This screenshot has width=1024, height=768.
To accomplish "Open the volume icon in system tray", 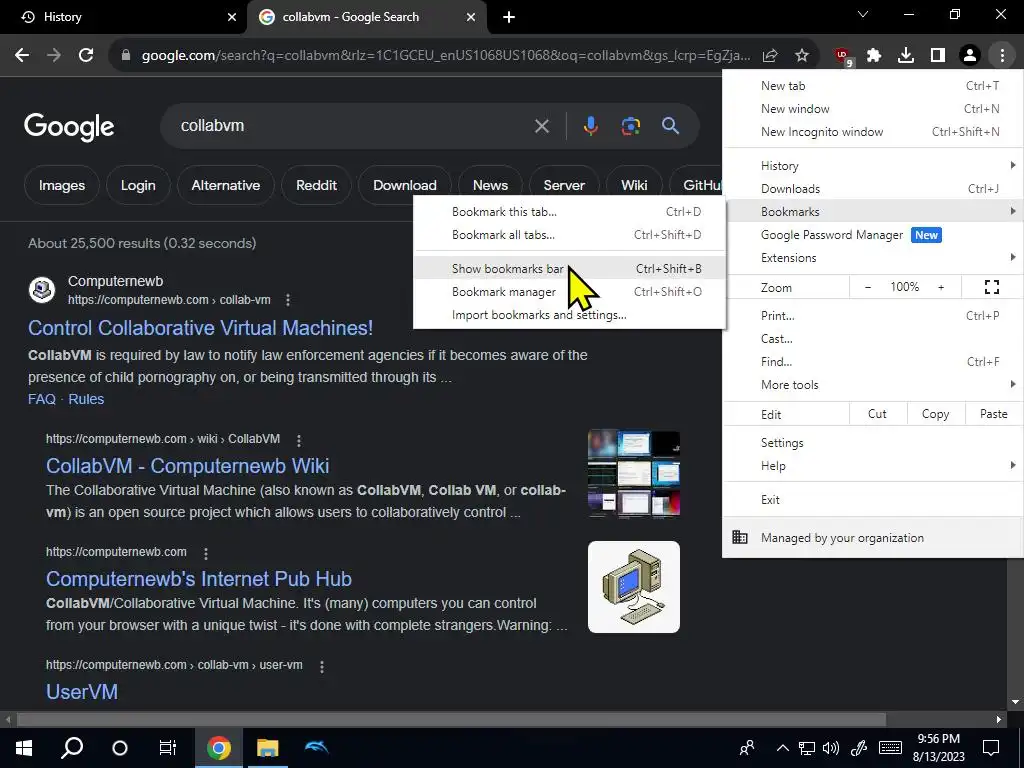I will [x=831, y=748].
